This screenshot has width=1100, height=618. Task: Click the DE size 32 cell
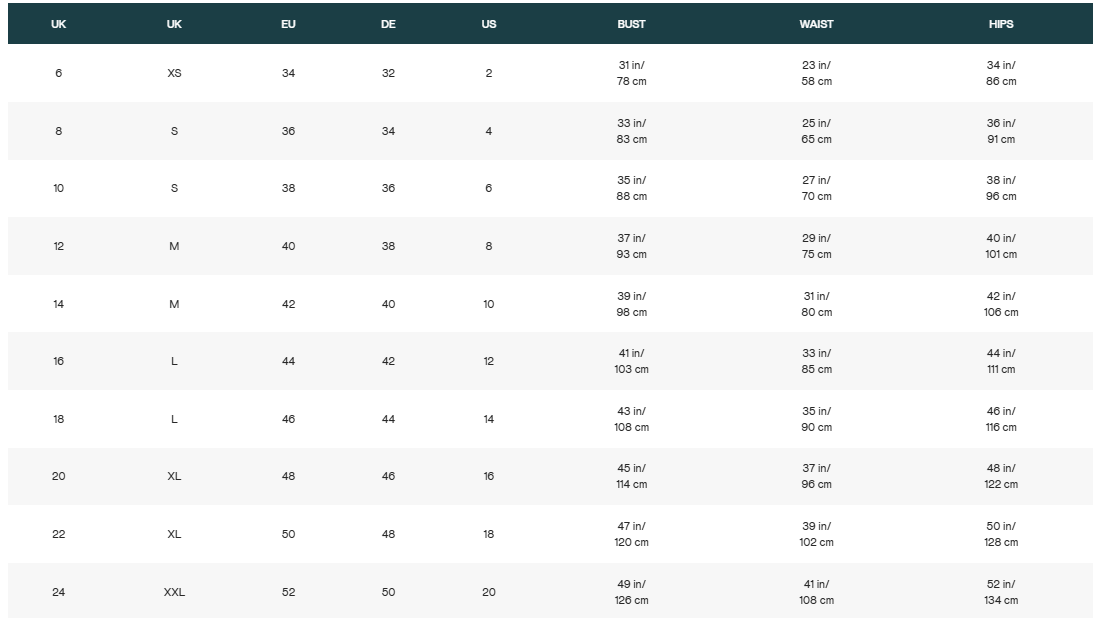388,73
